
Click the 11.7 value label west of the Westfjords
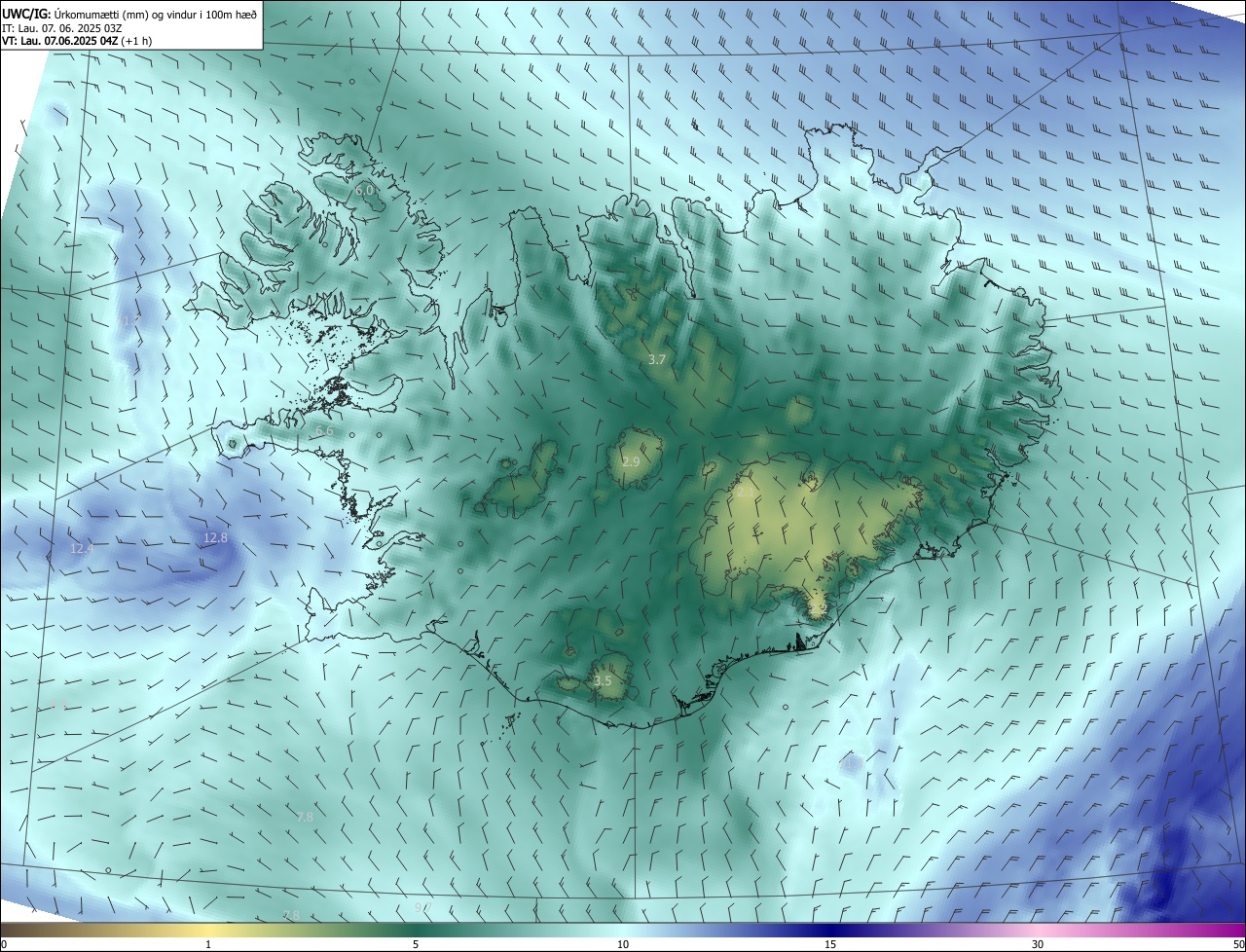point(130,319)
